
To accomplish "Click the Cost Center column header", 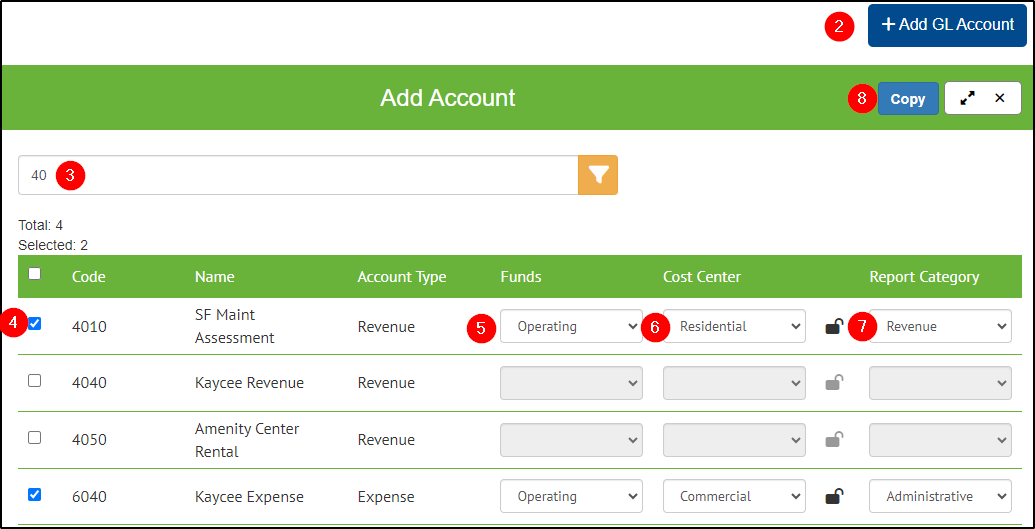I will pos(702,277).
